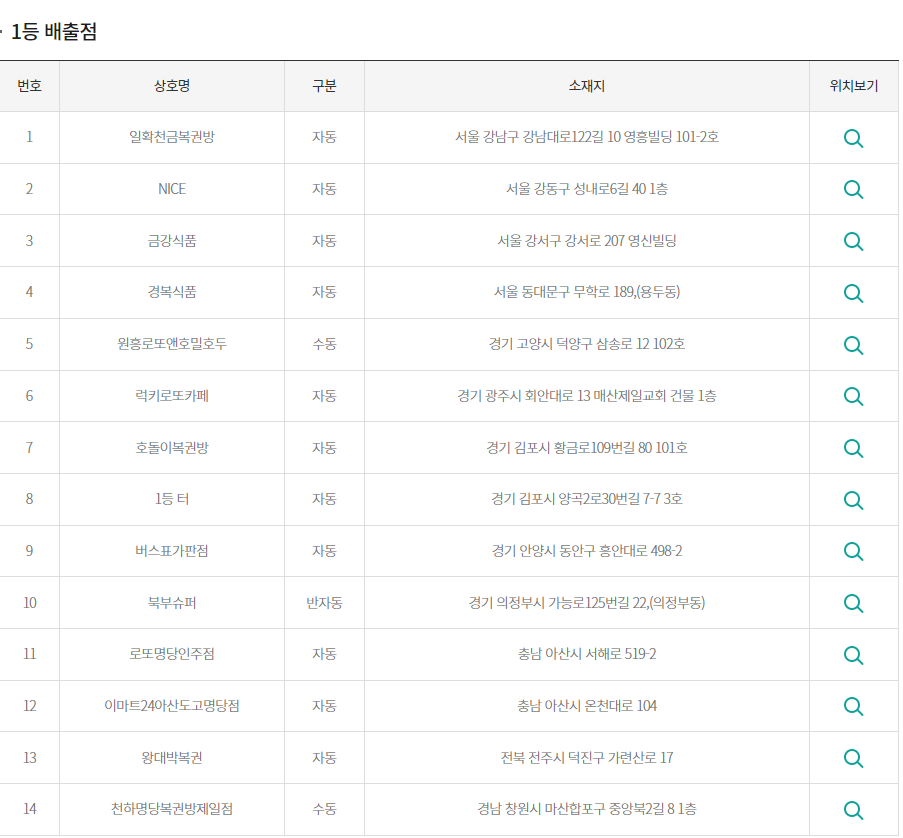Click location icon for 럭키로또카페

point(853,396)
